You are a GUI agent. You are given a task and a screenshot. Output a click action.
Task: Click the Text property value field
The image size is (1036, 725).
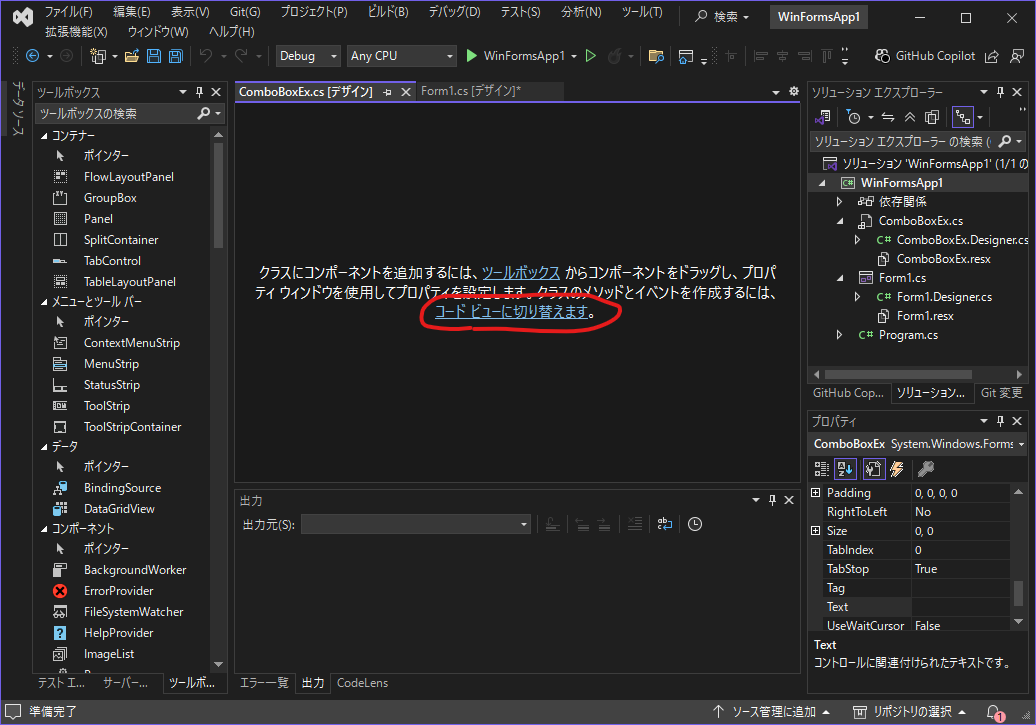click(960, 607)
